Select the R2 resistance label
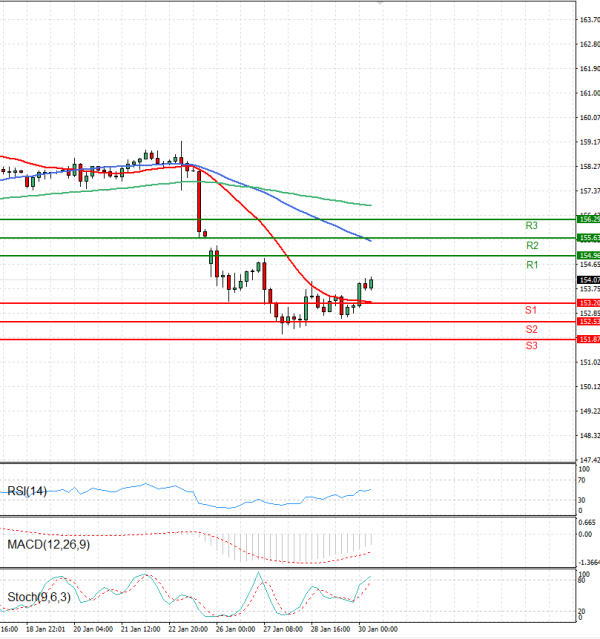Image resolution: width=600 pixels, height=639 pixels. pos(532,246)
